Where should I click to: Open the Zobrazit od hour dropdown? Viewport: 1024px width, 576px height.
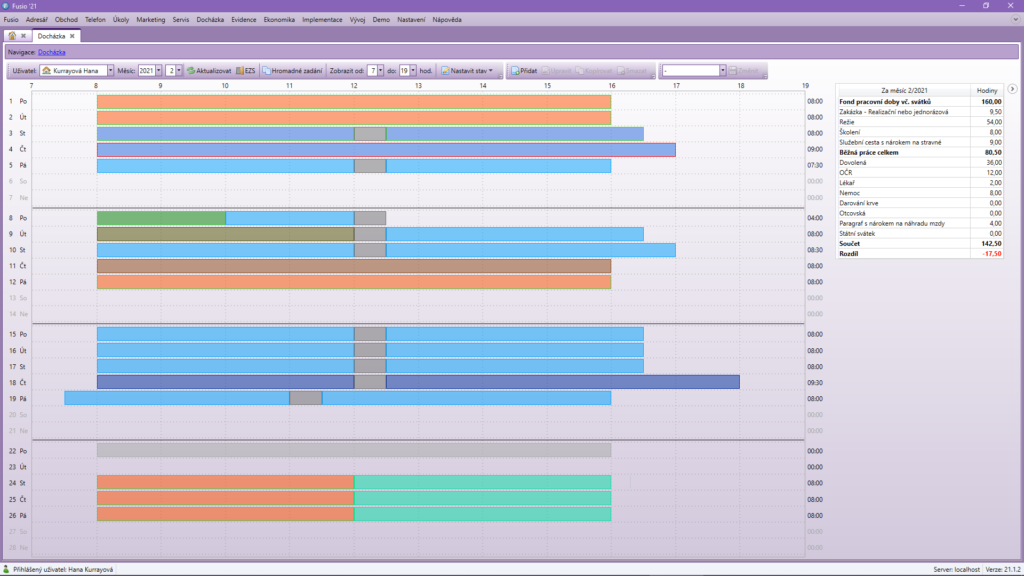[x=380, y=71]
